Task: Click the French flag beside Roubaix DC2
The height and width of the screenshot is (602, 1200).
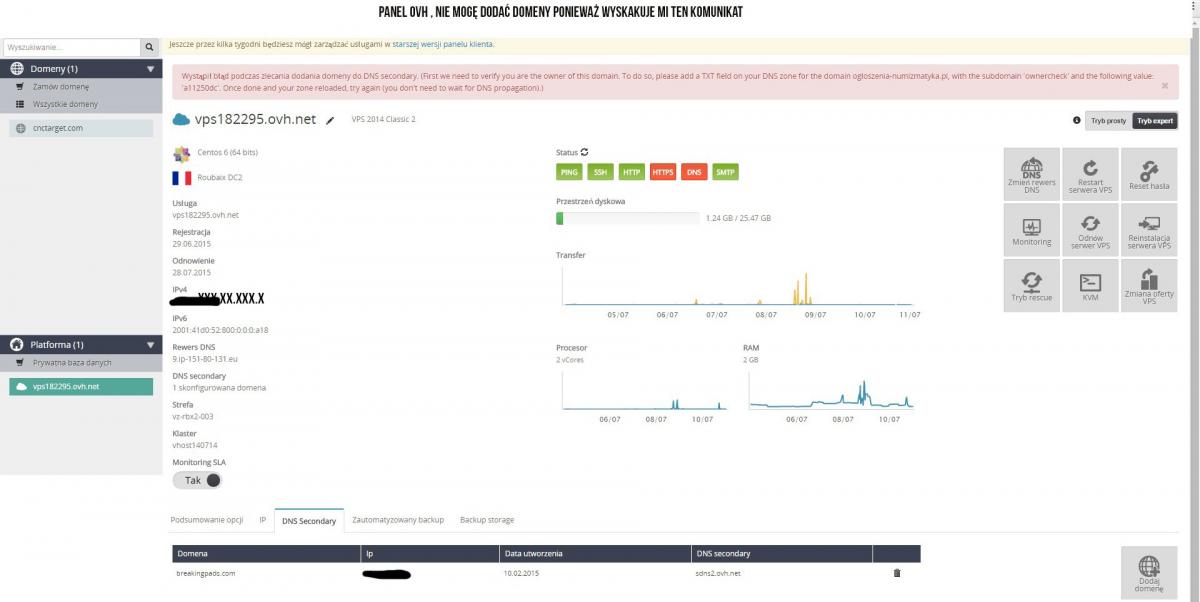Action: click(181, 177)
